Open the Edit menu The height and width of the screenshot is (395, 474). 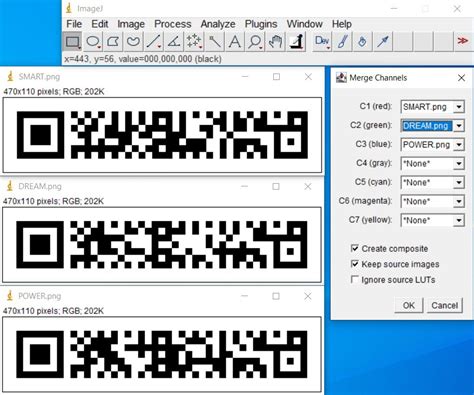pos(100,24)
